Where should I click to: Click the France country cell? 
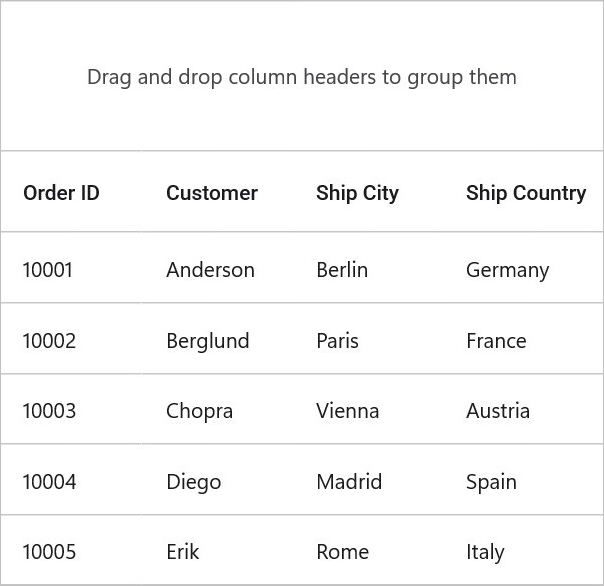(x=496, y=341)
